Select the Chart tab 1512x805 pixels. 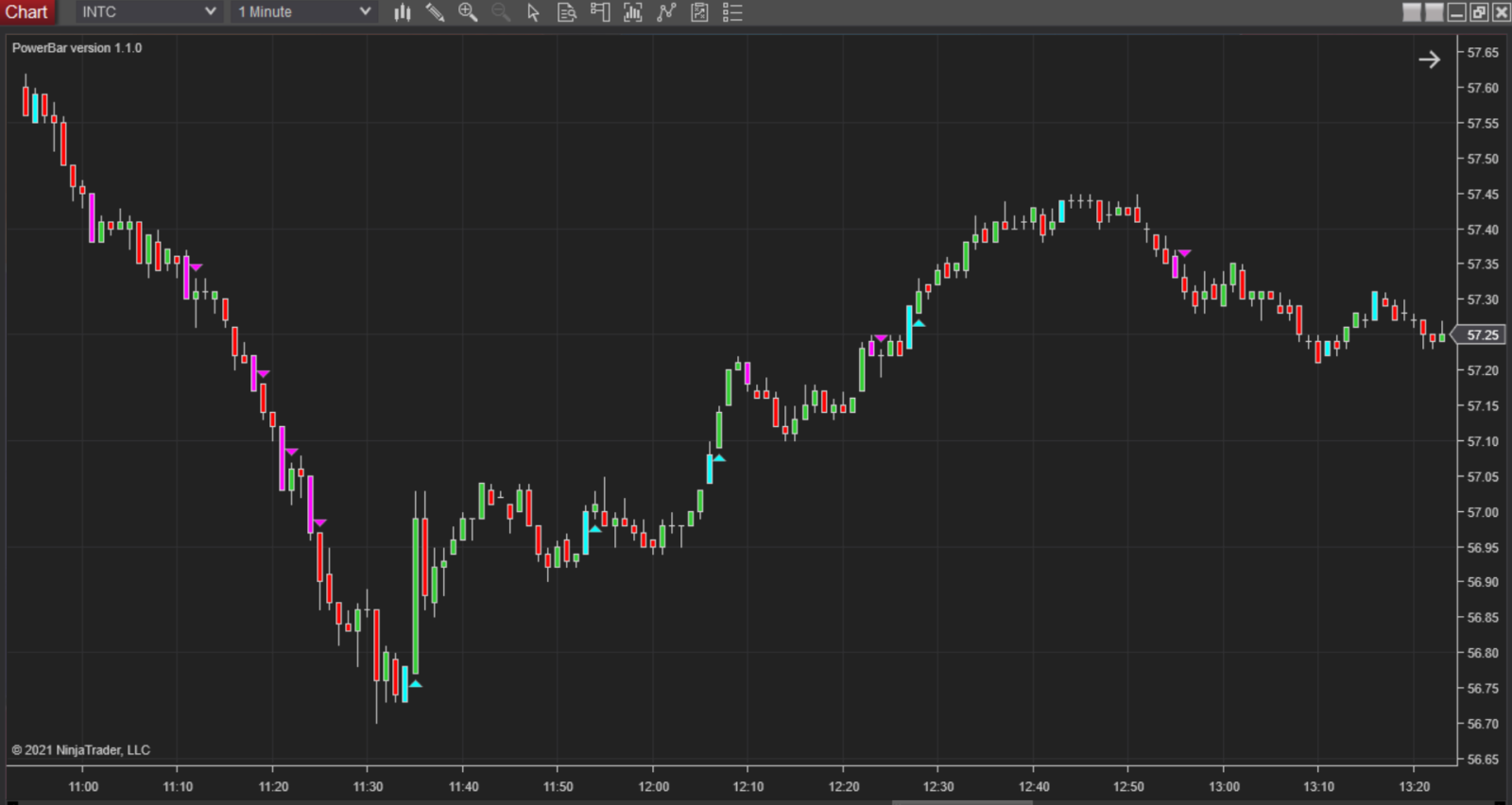[x=27, y=12]
